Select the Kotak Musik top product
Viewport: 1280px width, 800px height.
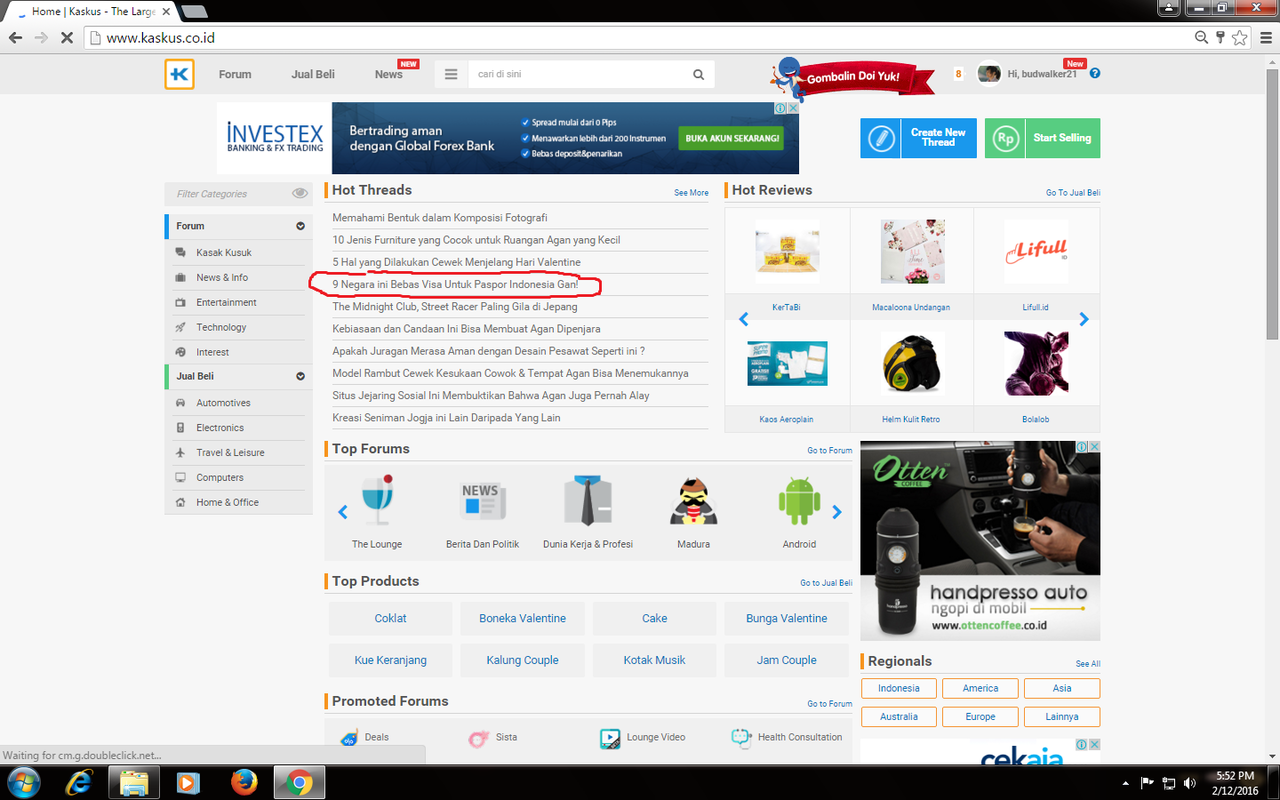point(654,660)
